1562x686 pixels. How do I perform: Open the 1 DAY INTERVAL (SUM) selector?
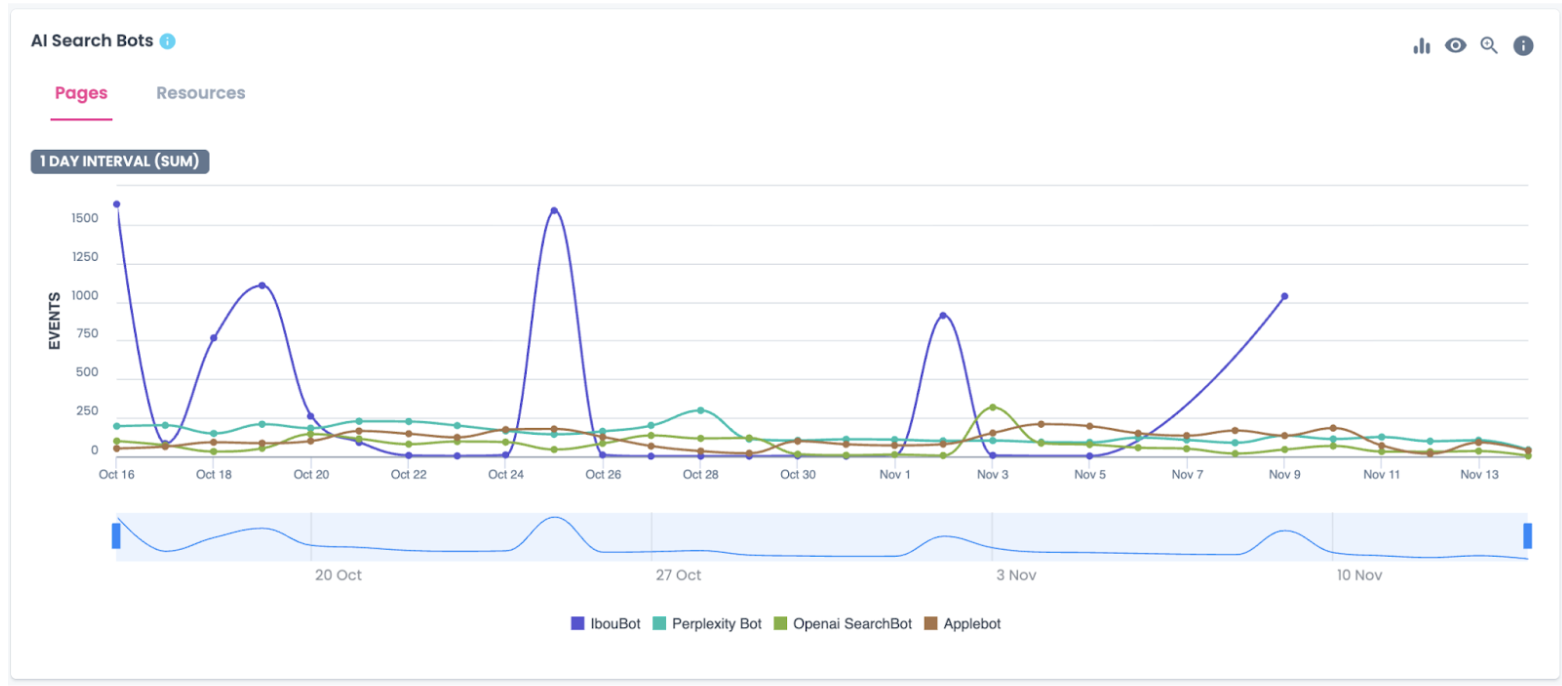pyautogui.click(x=119, y=161)
